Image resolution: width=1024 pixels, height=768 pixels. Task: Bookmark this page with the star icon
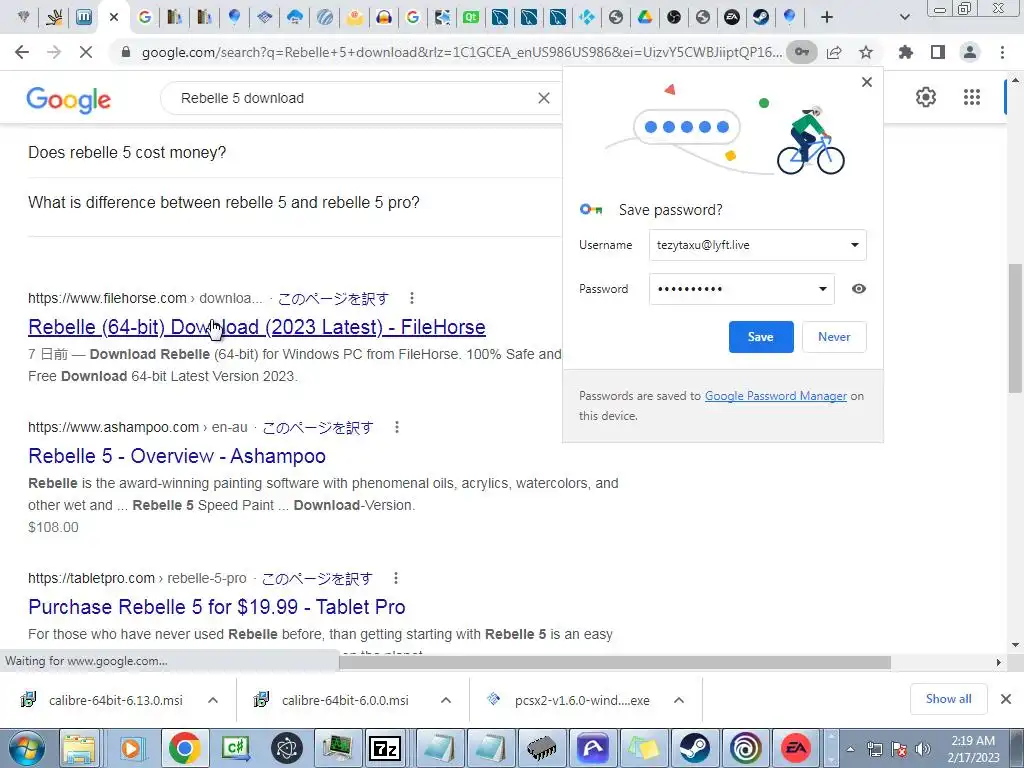(866, 52)
